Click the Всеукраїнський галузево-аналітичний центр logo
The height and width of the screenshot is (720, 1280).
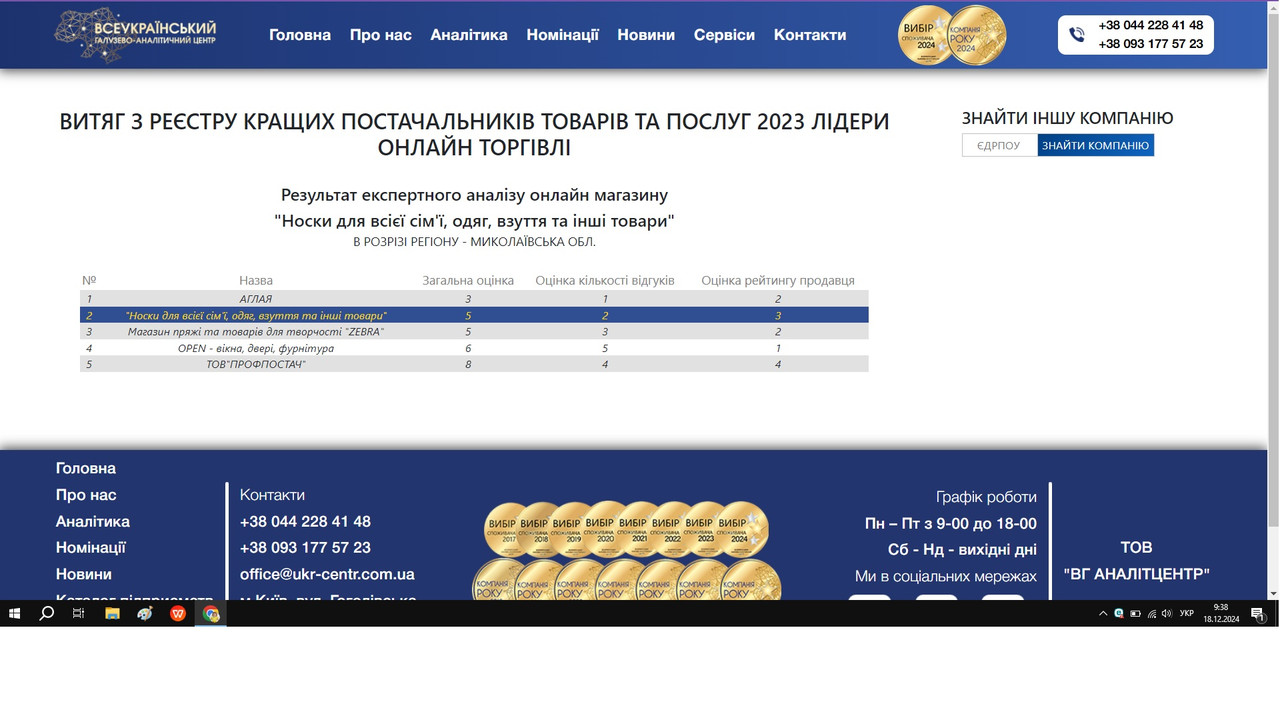click(x=136, y=35)
